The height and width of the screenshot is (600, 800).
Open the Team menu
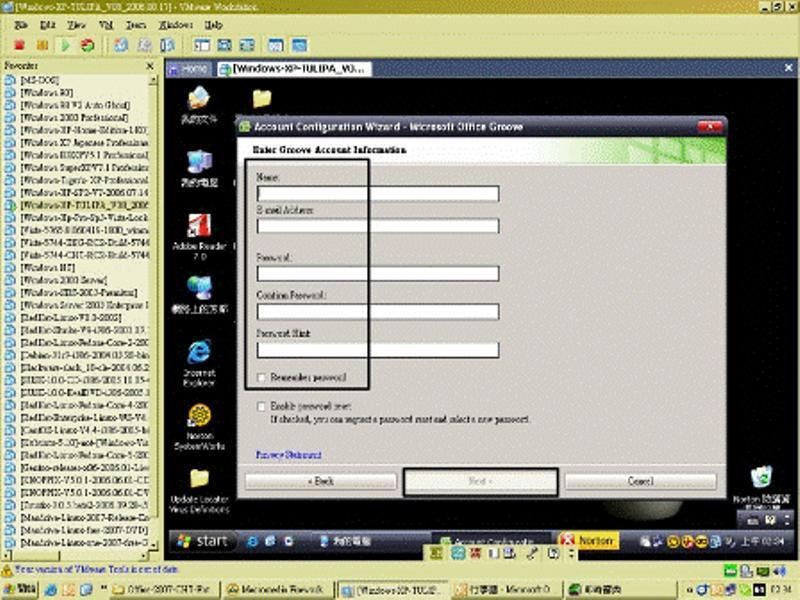click(x=136, y=24)
